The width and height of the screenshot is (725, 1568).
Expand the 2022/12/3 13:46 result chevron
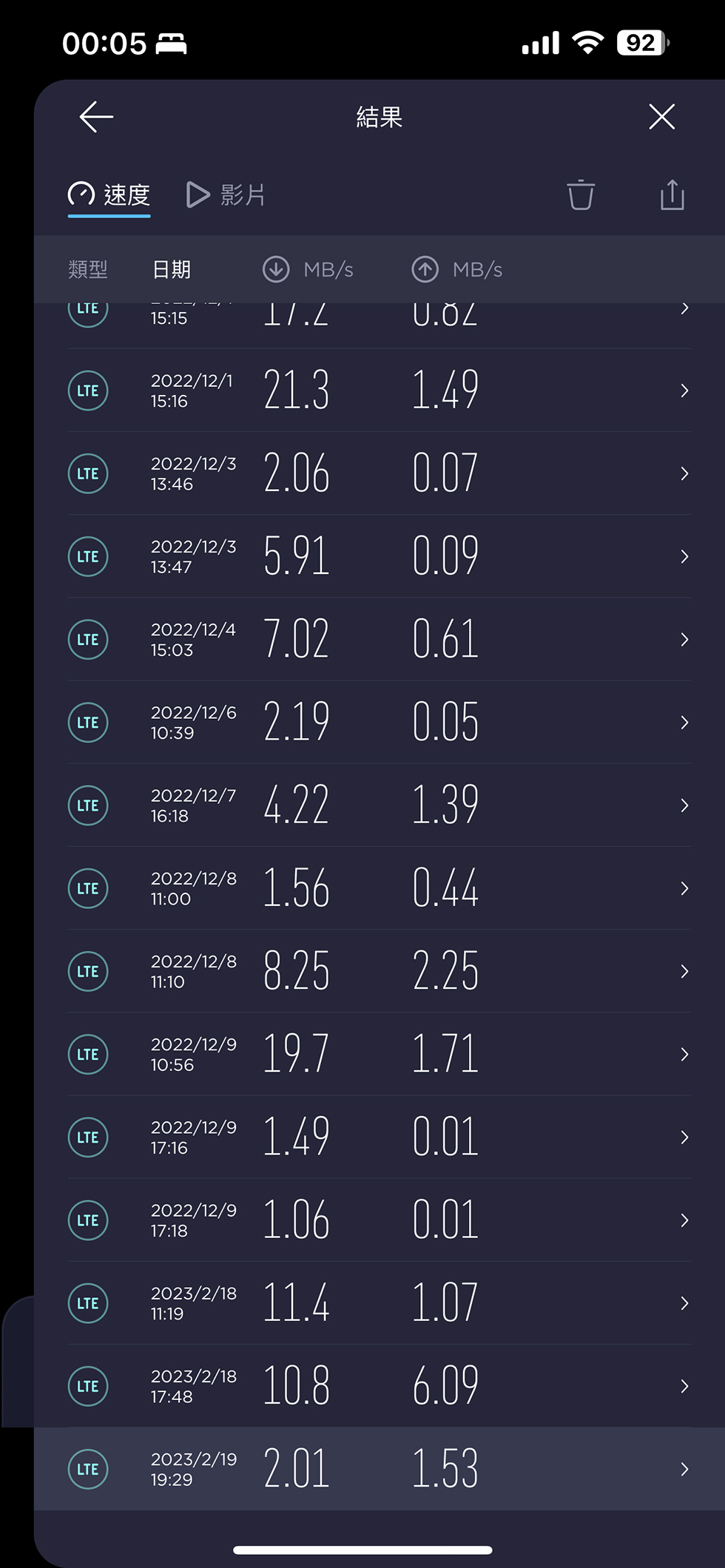(x=684, y=473)
